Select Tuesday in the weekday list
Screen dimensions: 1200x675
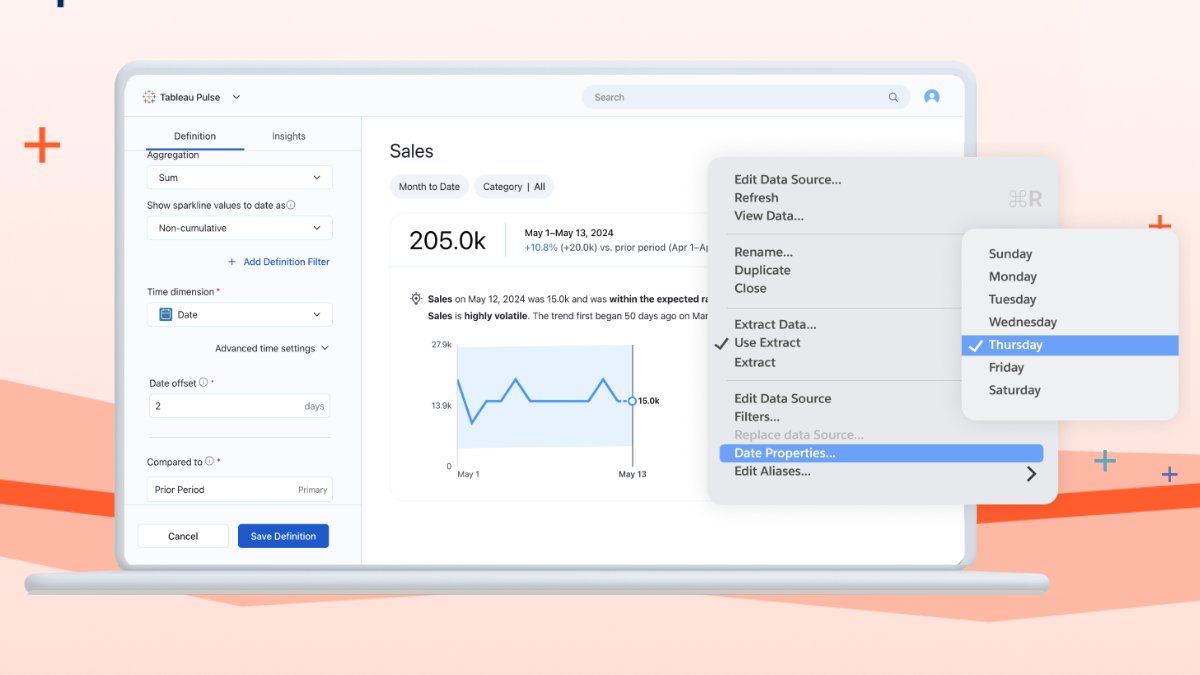tap(1012, 299)
